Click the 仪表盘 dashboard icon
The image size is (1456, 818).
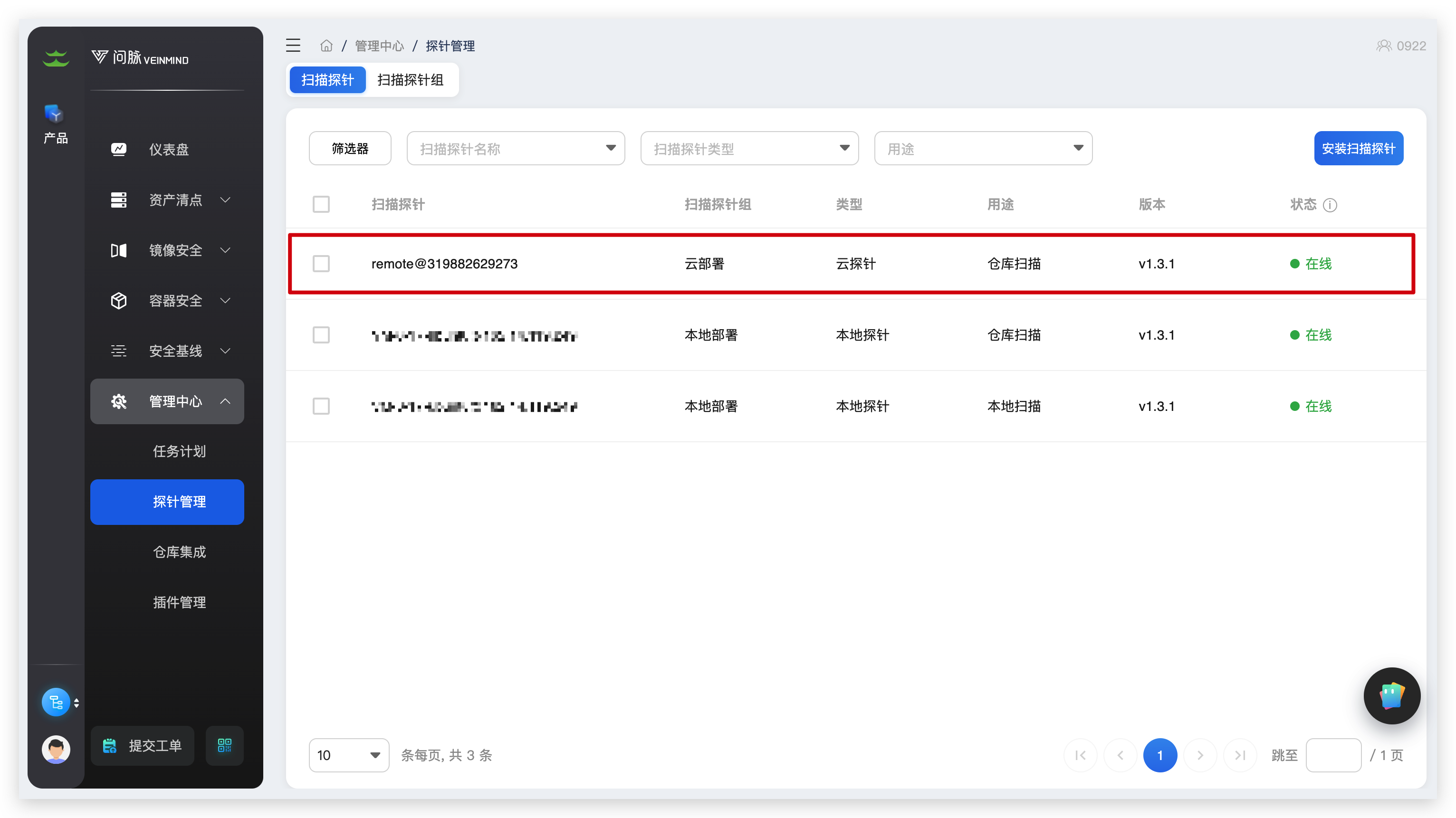[x=119, y=149]
